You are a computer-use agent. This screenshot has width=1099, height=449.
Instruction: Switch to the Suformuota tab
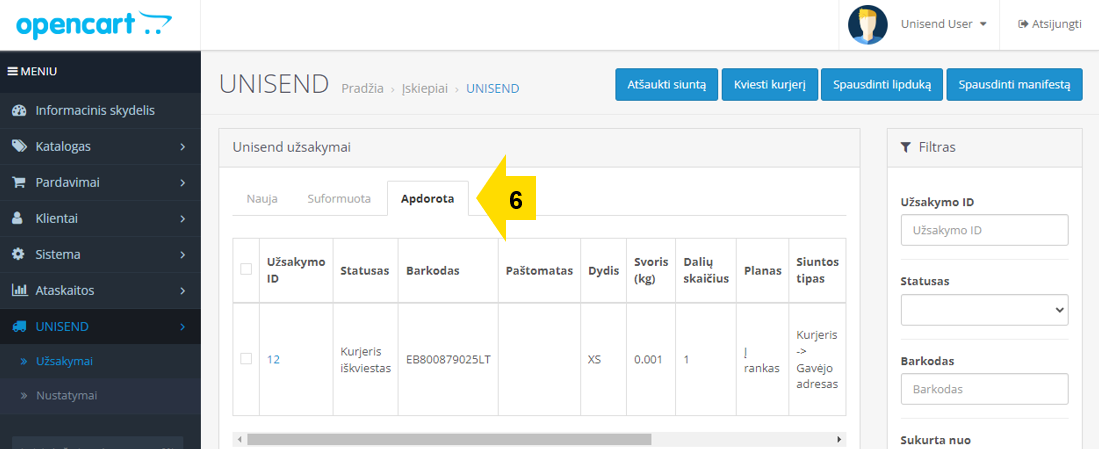339,199
